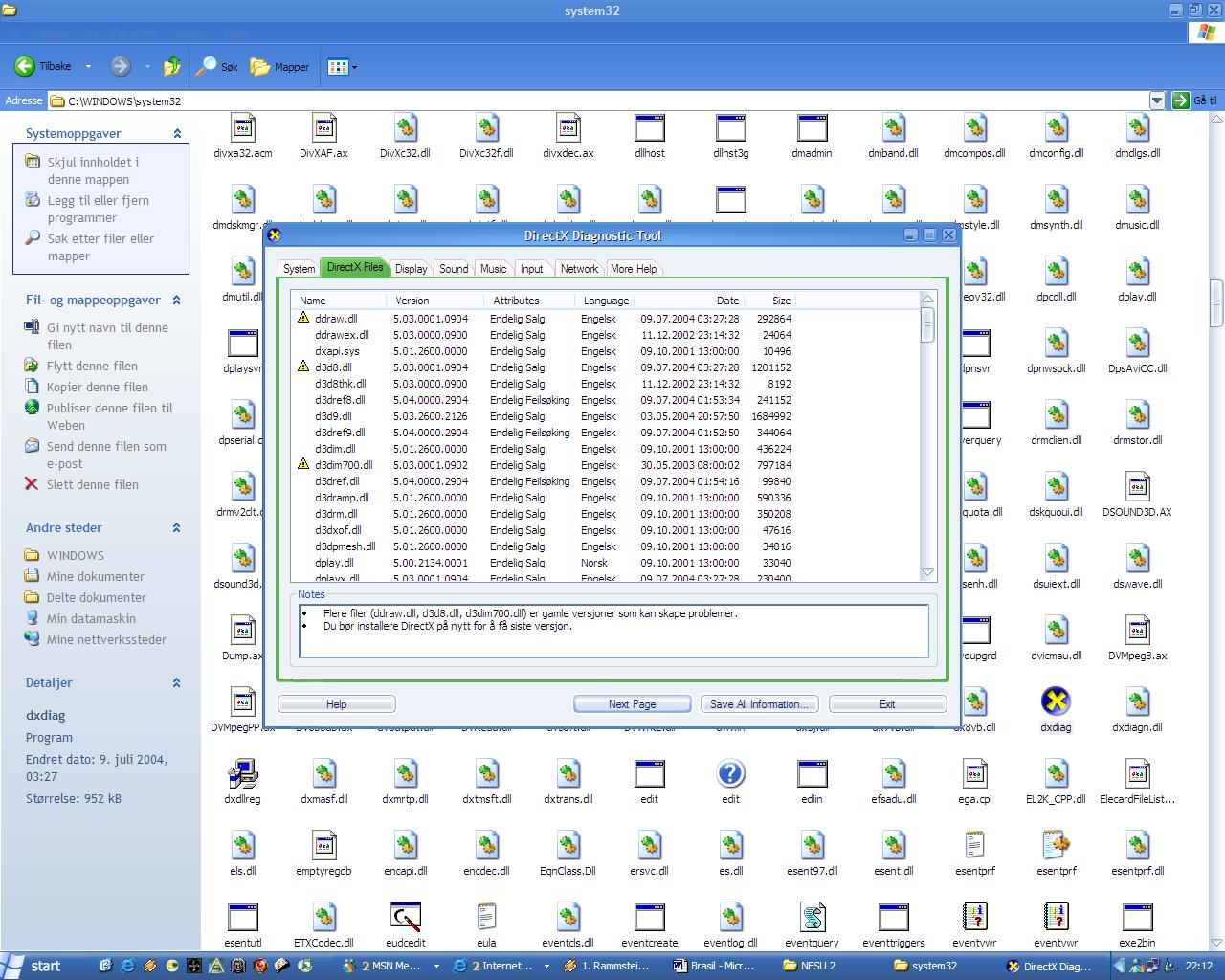
Task: Select the dplay.dll row in list
Action: click(544, 563)
